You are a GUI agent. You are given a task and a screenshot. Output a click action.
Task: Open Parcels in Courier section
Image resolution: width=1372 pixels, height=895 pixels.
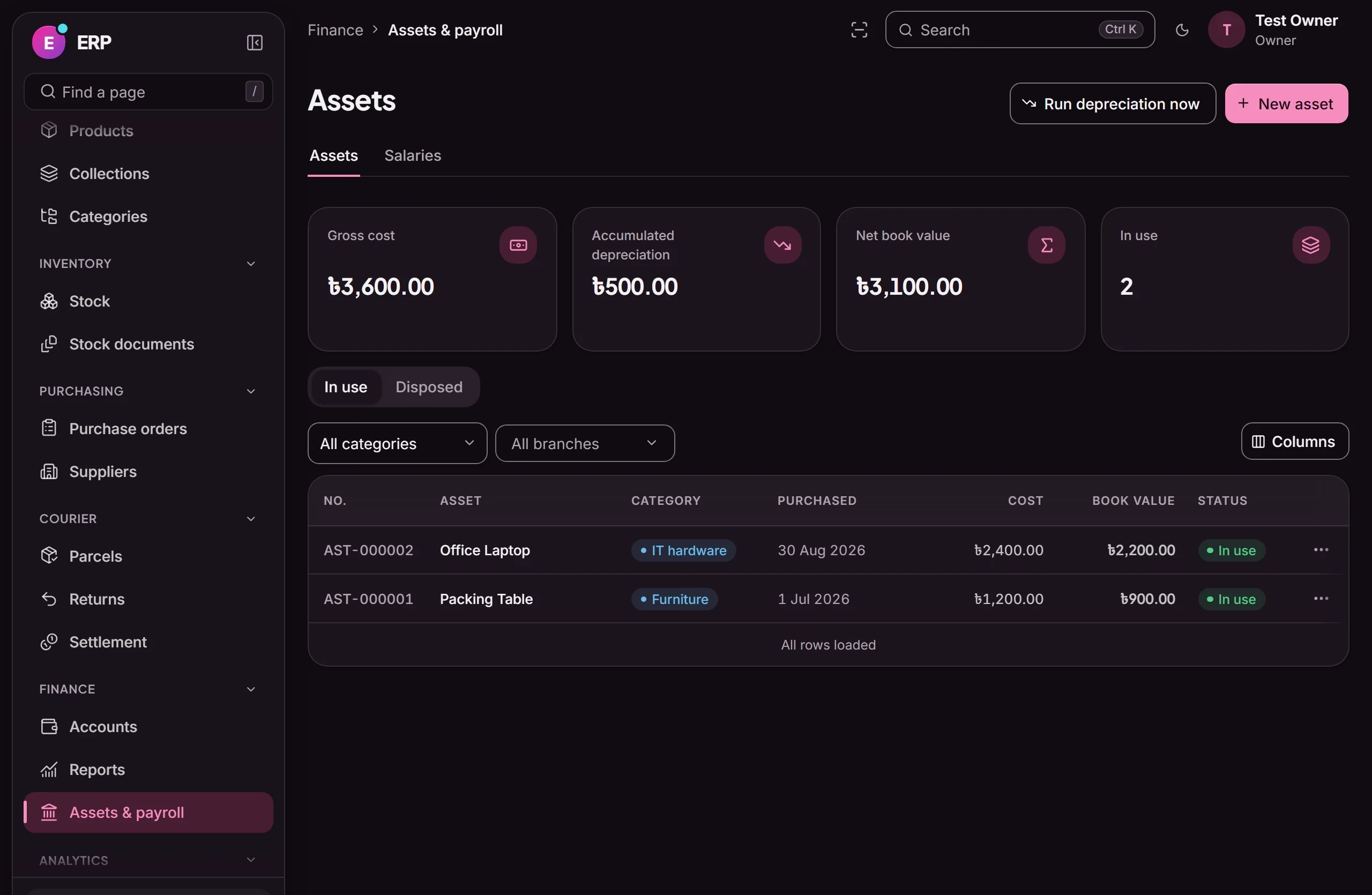click(x=148, y=556)
